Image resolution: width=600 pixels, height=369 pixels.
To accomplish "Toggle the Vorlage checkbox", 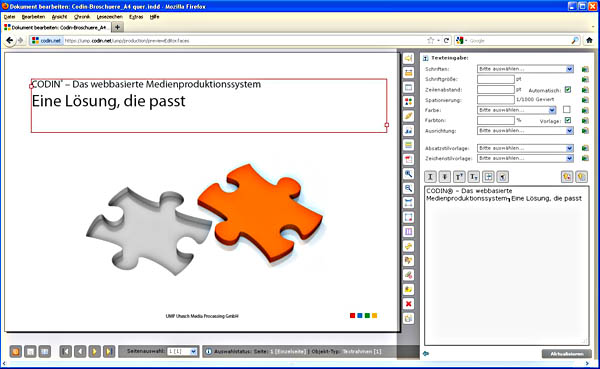I will pos(568,120).
